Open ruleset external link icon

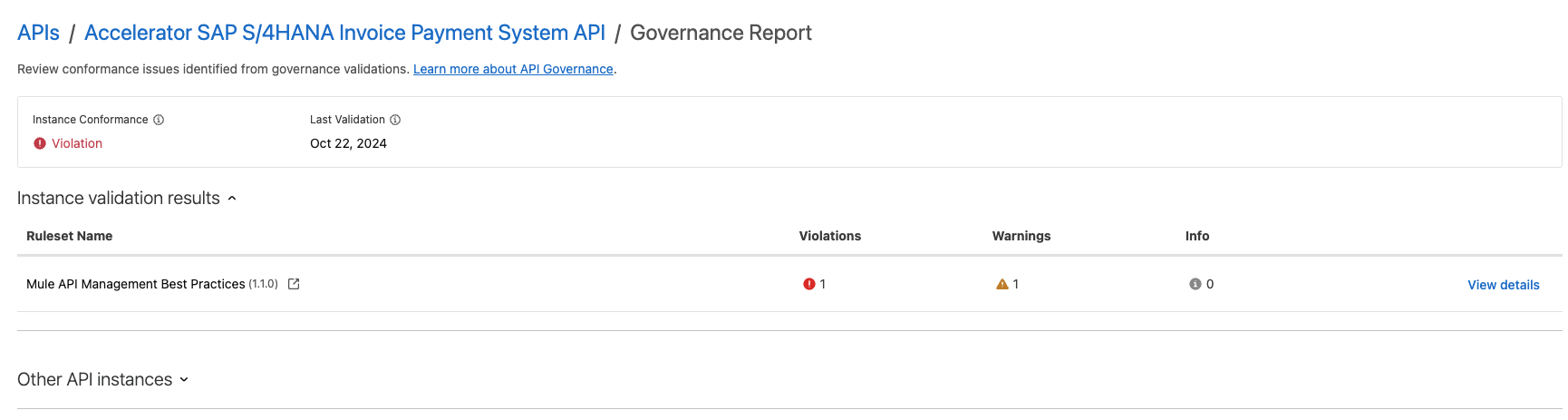[294, 284]
